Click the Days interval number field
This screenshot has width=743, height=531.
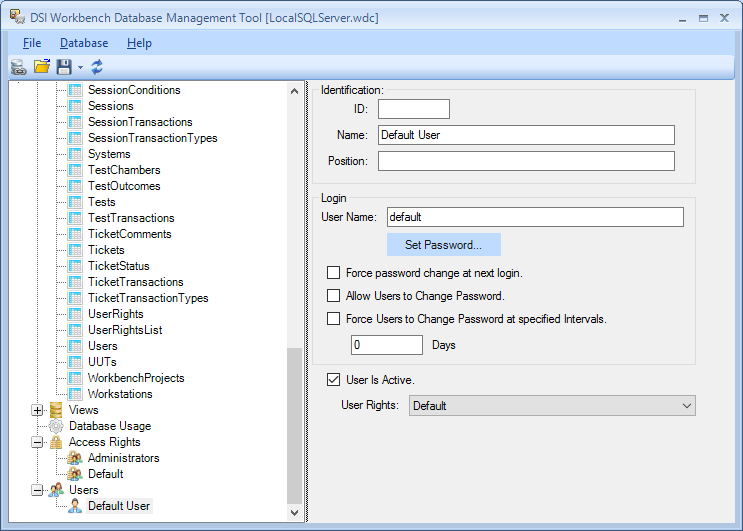387,345
